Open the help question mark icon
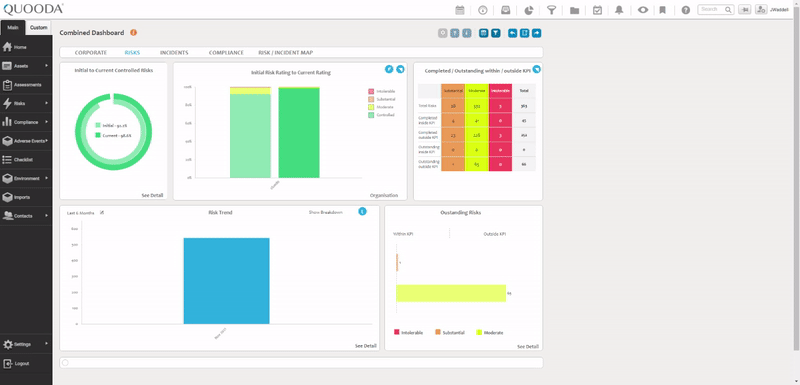The height and width of the screenshot is (385, 800). click(686, 10)
